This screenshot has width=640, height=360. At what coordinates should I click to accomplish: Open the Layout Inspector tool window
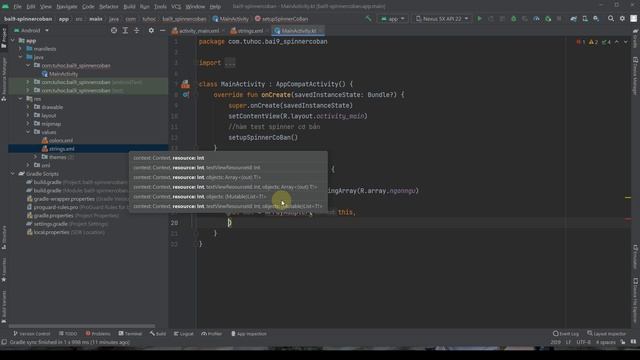(x=606, y=334)
